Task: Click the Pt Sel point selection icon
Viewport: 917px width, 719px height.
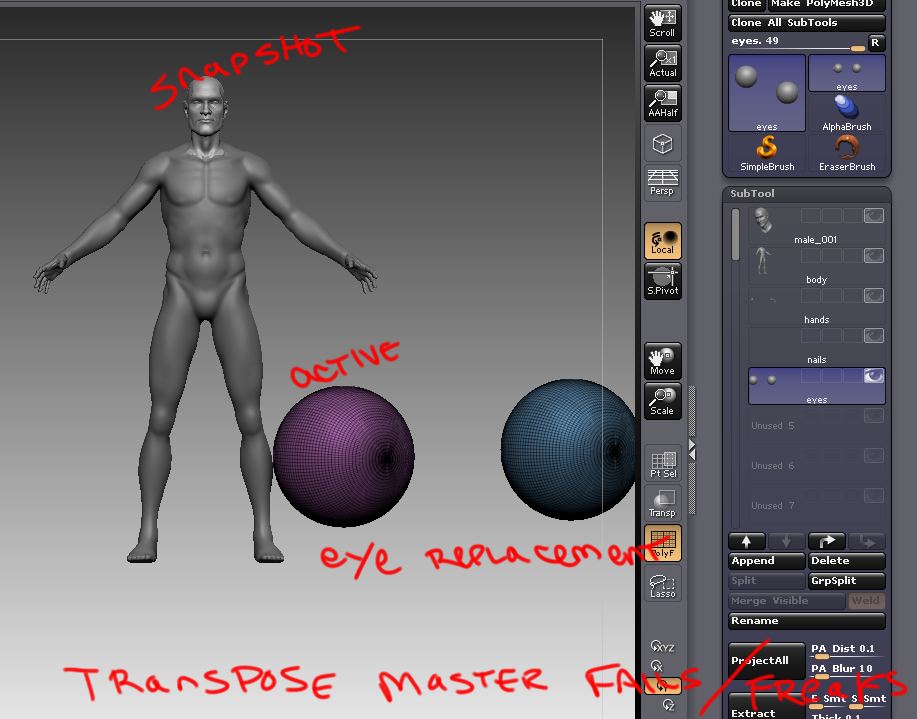Action: (663, 464)
